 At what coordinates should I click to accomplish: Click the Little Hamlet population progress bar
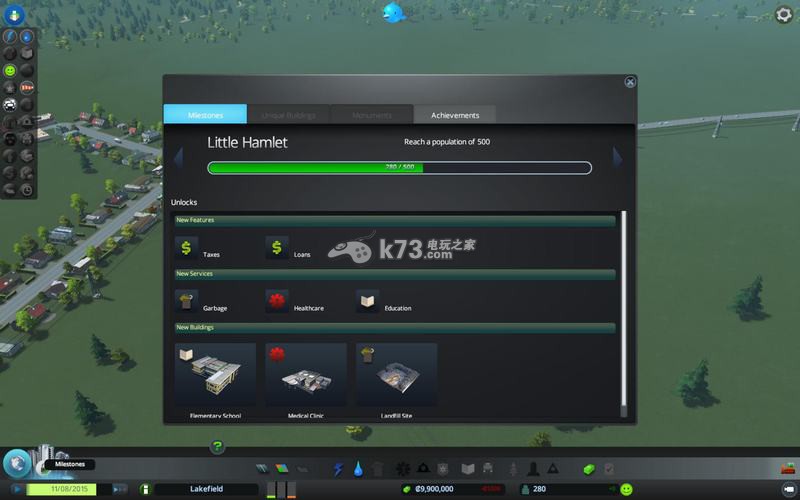[399, 167]
